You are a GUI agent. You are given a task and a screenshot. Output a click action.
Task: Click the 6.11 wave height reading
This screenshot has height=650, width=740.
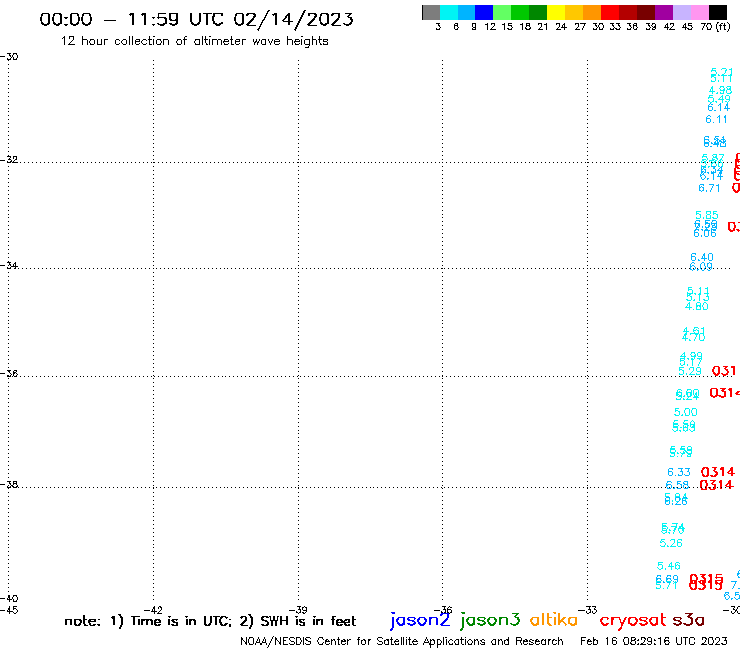click(716, 119)
